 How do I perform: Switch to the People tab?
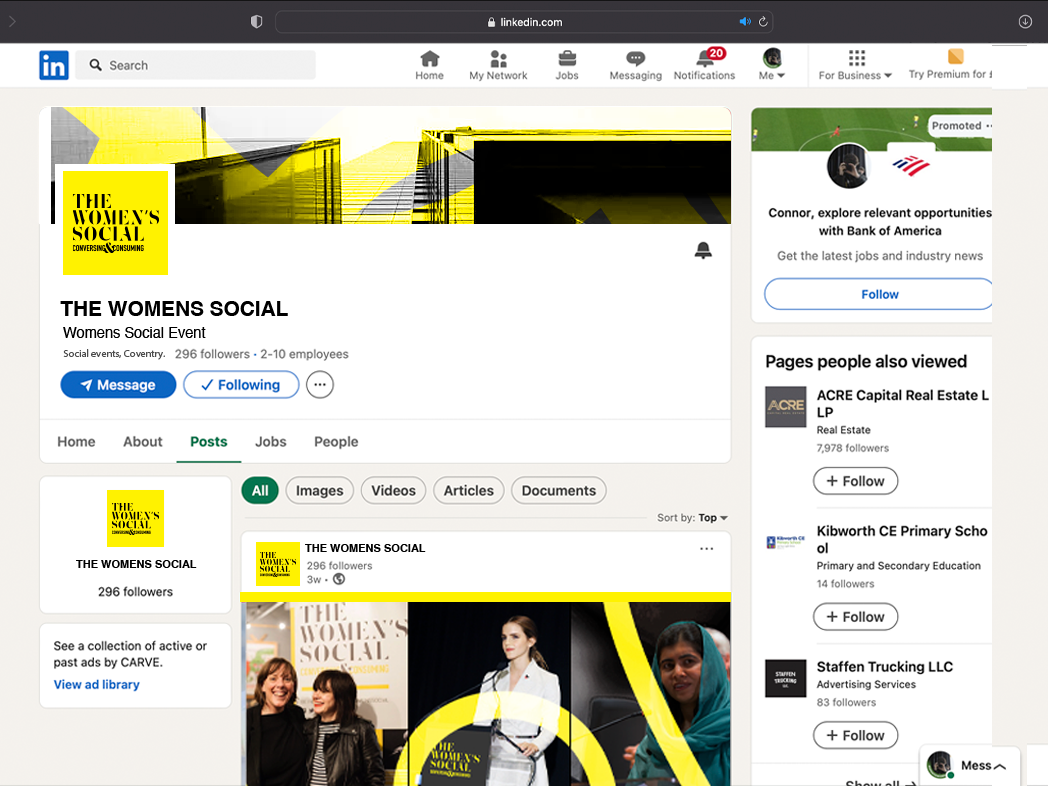[x=336, y=442]
